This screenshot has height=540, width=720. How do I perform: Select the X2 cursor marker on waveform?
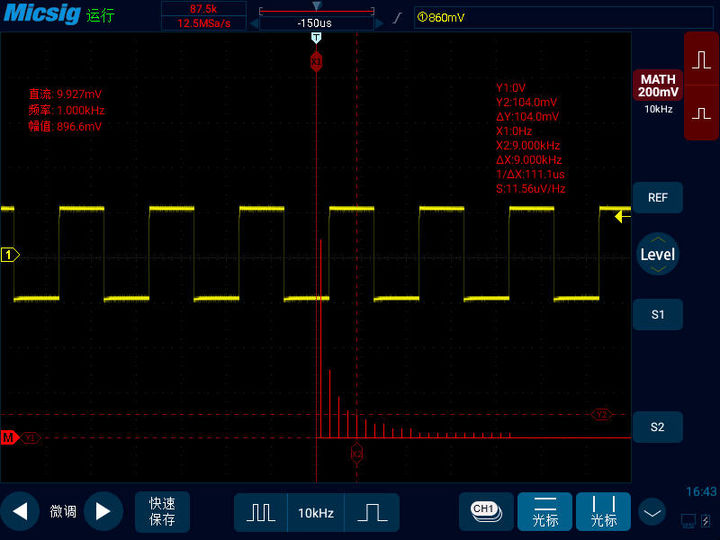tap(356, 453)
